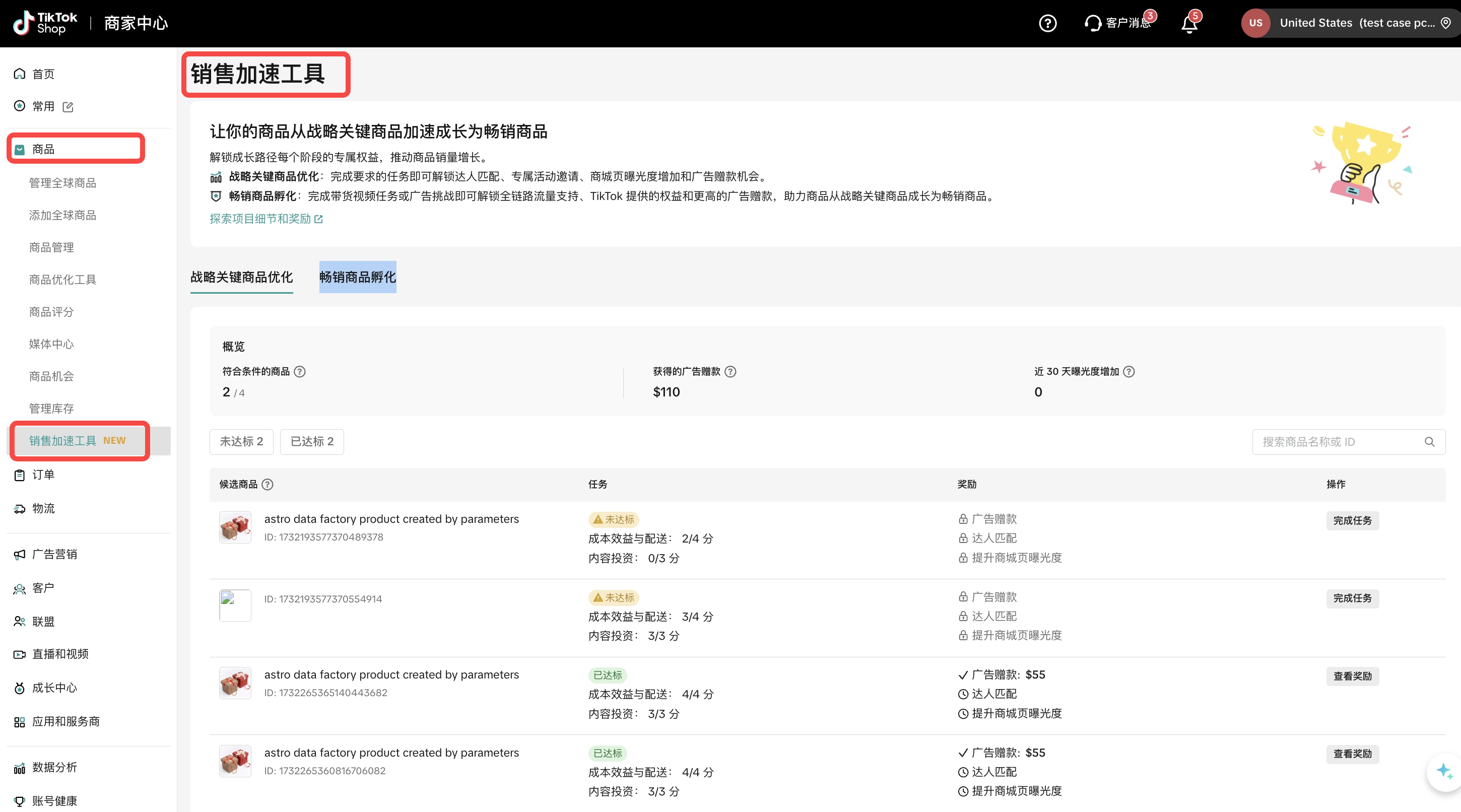
Task: Expand the 订单 sidebar menu
Action: coord(43,475)
